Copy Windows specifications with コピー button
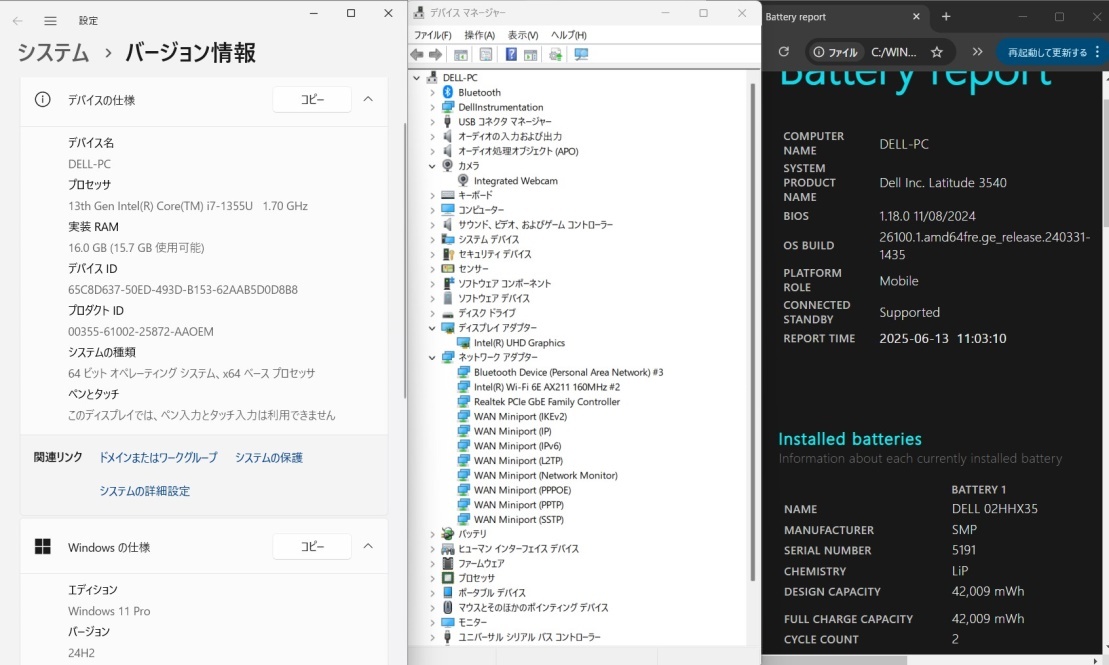The height and width of the screenshot is (665, 1109). 312,546
